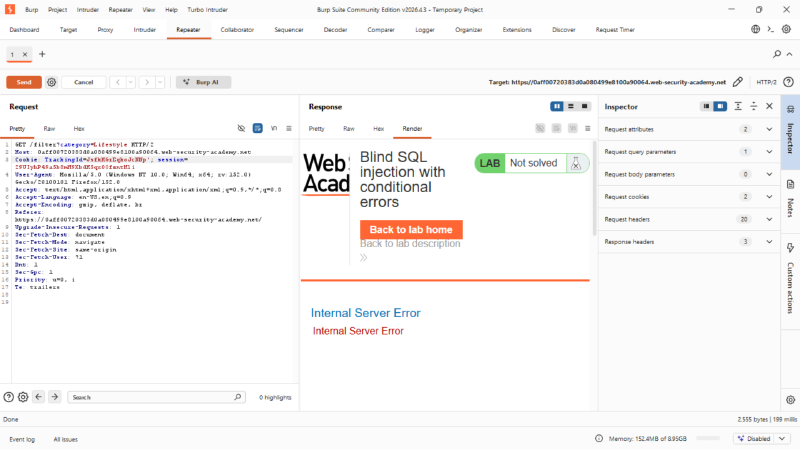The image size is (800, 450).
Task: Follow Back to lab description link
Action: [x=410, y=243]
